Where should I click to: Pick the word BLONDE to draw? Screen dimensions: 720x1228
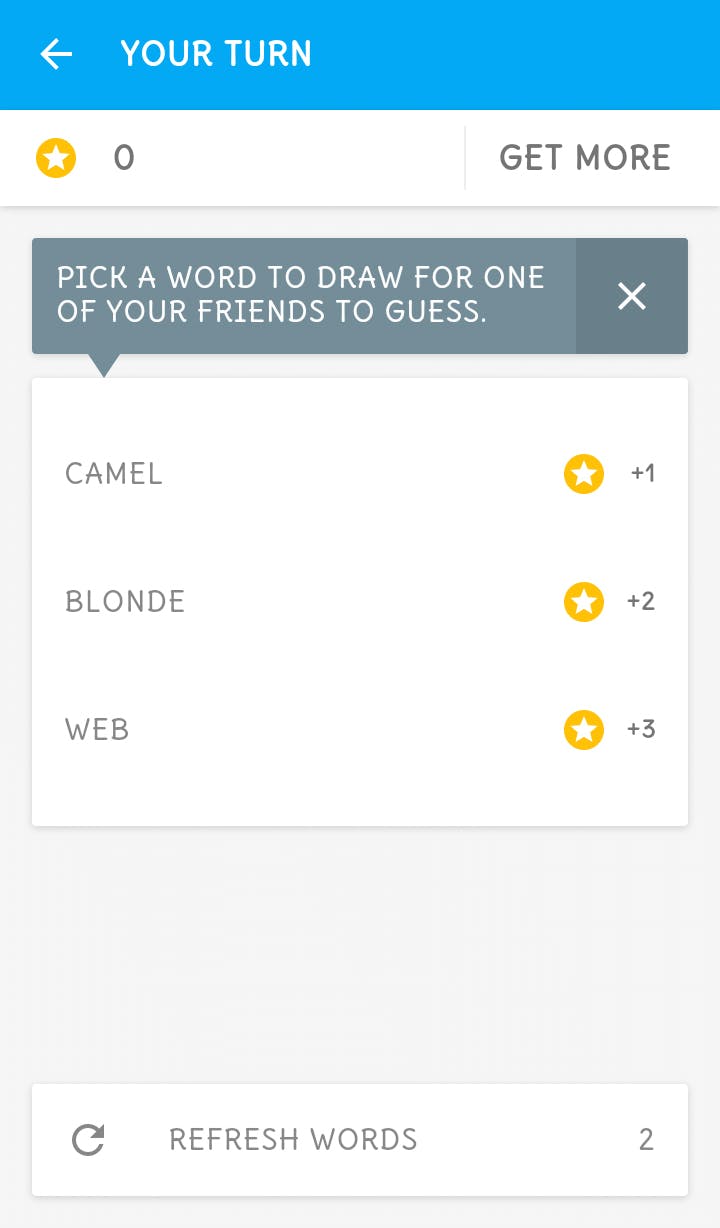click(x=125, y=602)
